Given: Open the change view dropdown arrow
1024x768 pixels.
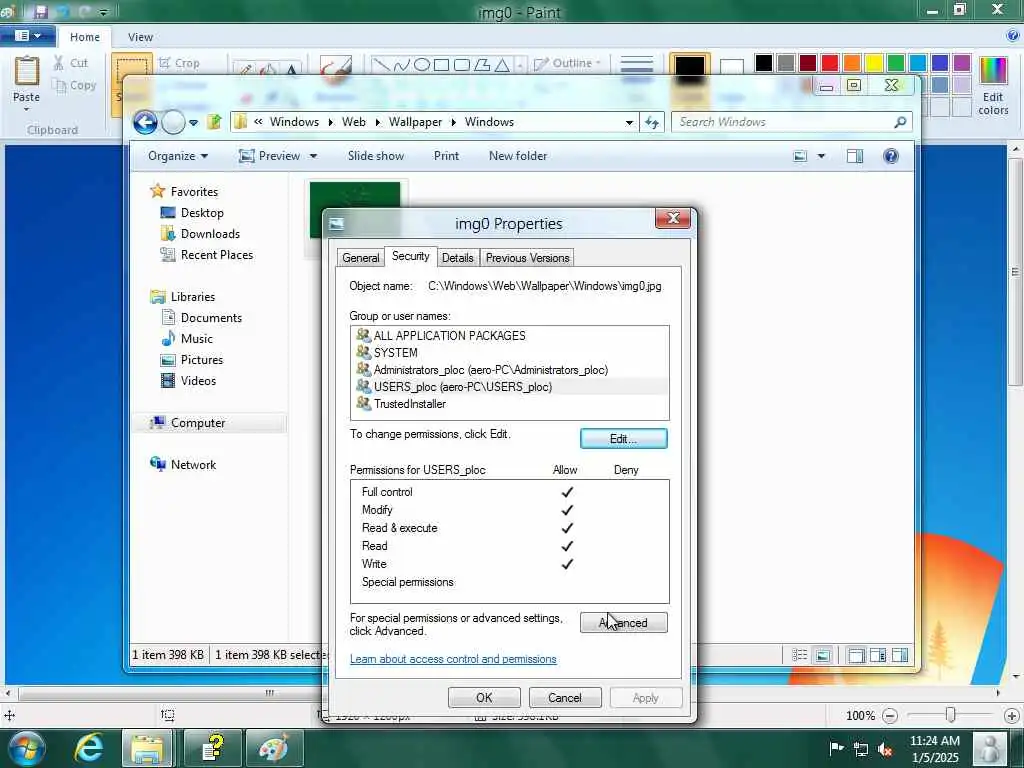Looking at the screenshot, I should point(821,156).
